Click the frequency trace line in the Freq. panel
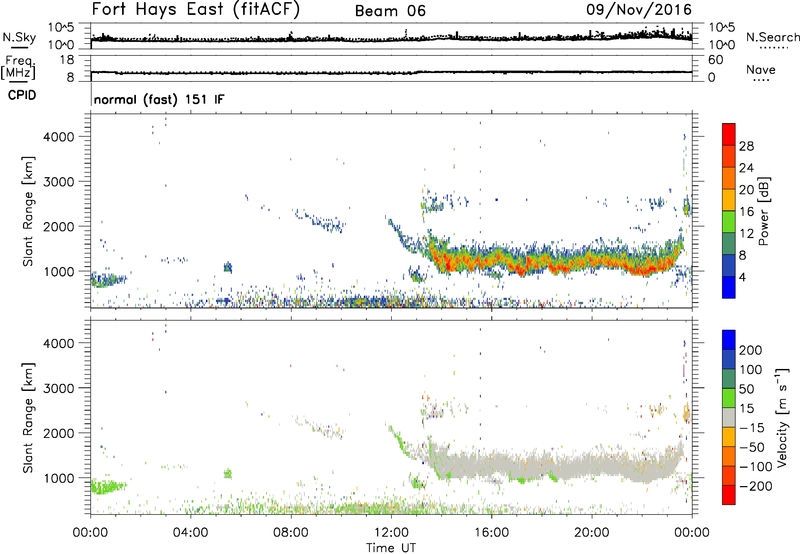Viewport: 800px width, 554px height. (x=391, y=72)
